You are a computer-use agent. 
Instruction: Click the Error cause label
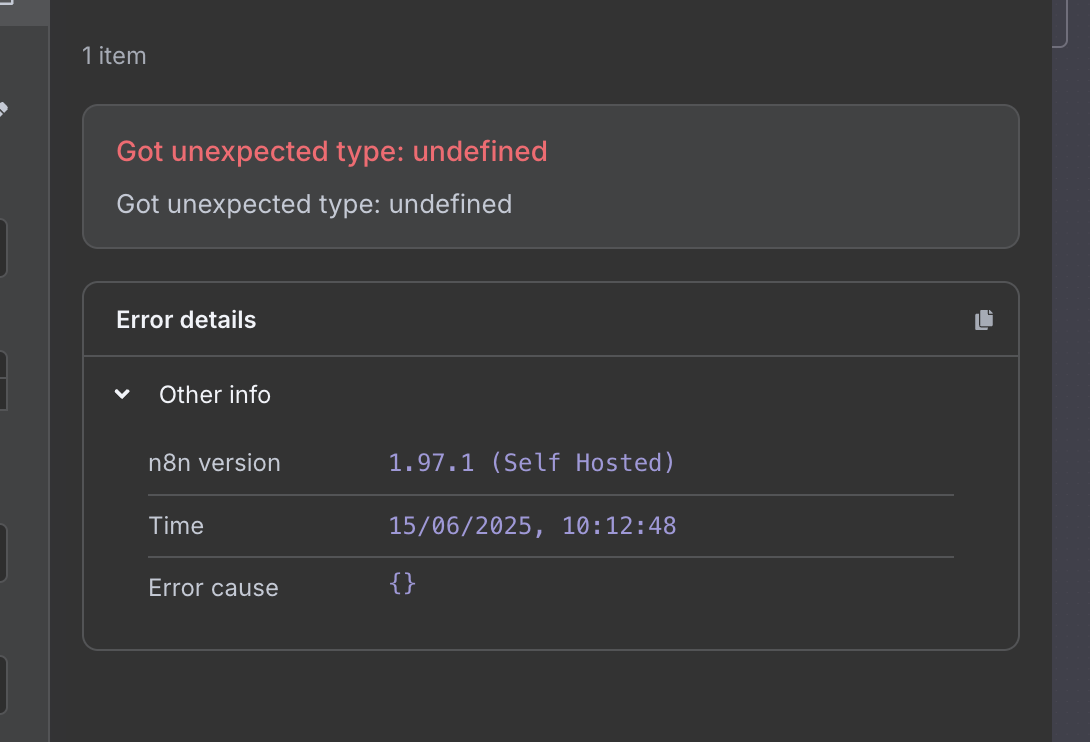(x=213, y=588)
